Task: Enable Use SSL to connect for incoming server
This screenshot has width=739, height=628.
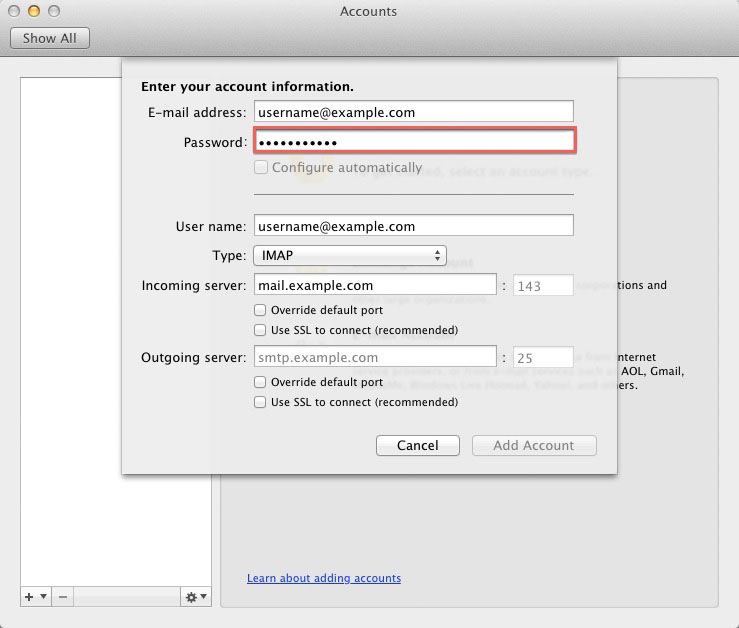Action: point(261,330)
